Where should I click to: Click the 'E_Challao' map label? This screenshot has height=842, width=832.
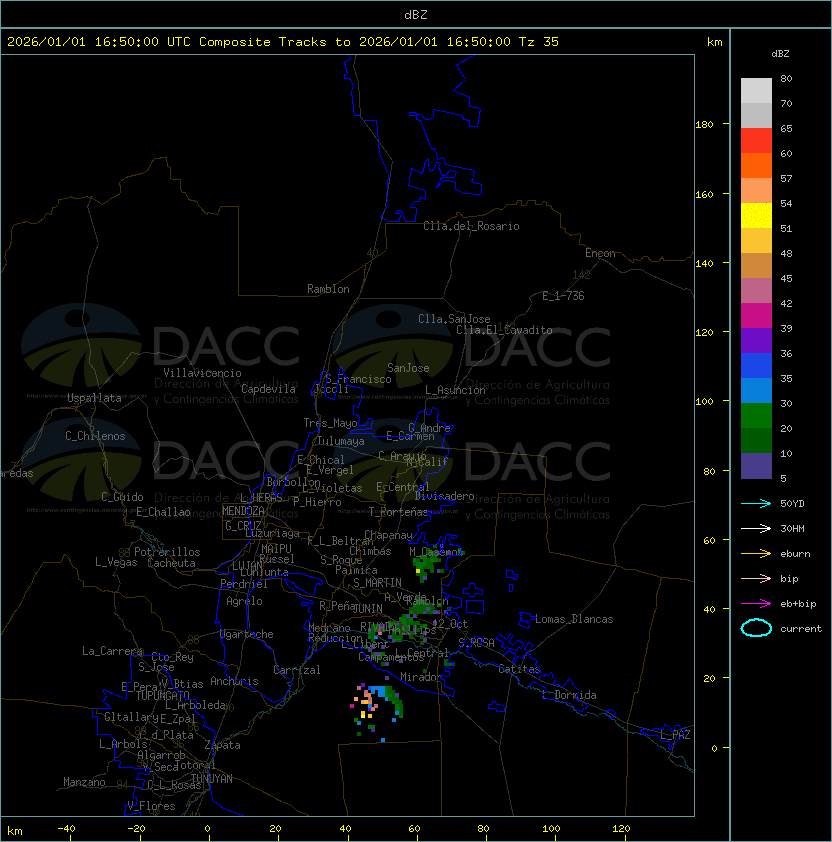click(x=163, y=512)
